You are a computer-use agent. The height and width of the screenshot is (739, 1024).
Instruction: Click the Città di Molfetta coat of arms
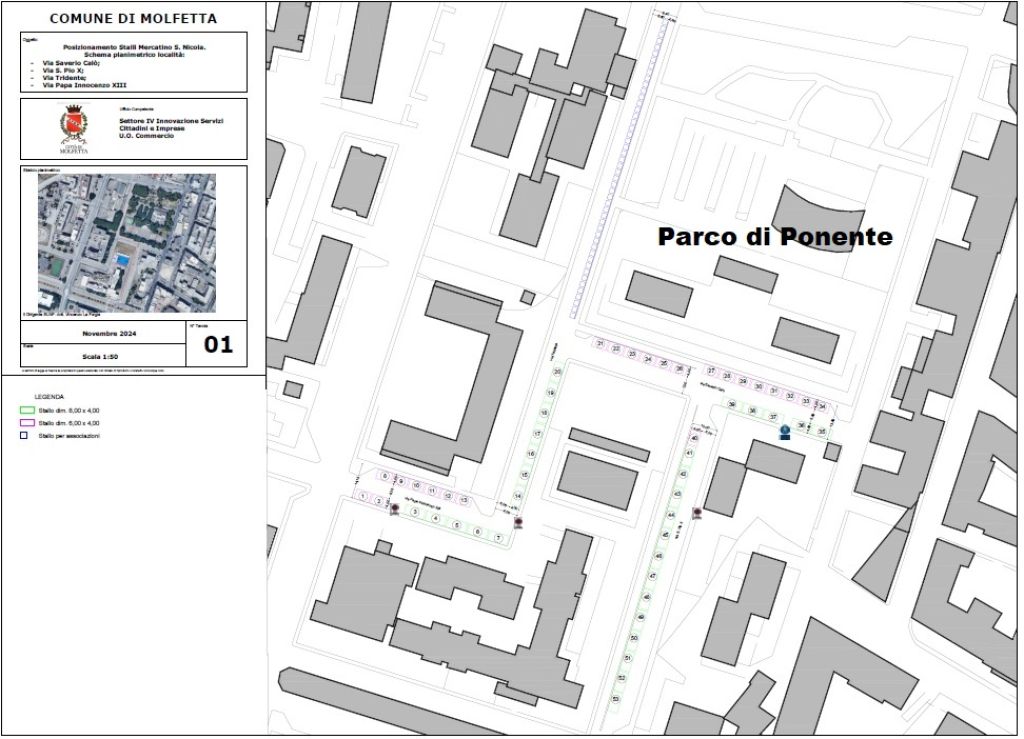74,128
